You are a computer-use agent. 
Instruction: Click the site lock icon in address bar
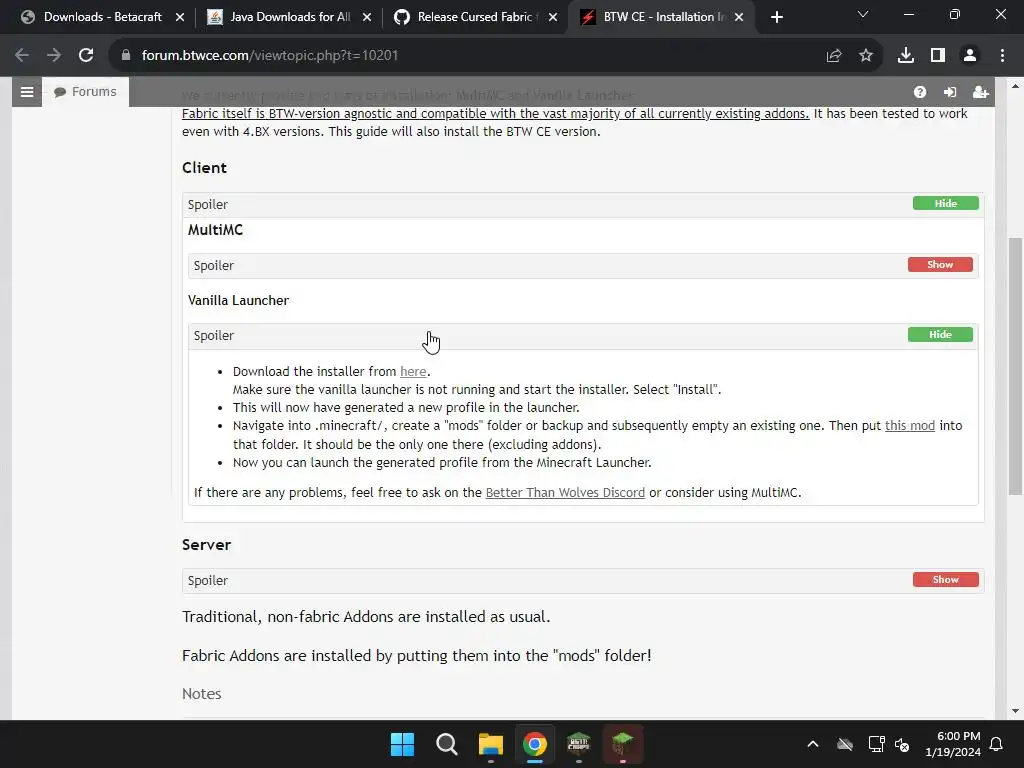pyautogui.click(x=126, y=56)
